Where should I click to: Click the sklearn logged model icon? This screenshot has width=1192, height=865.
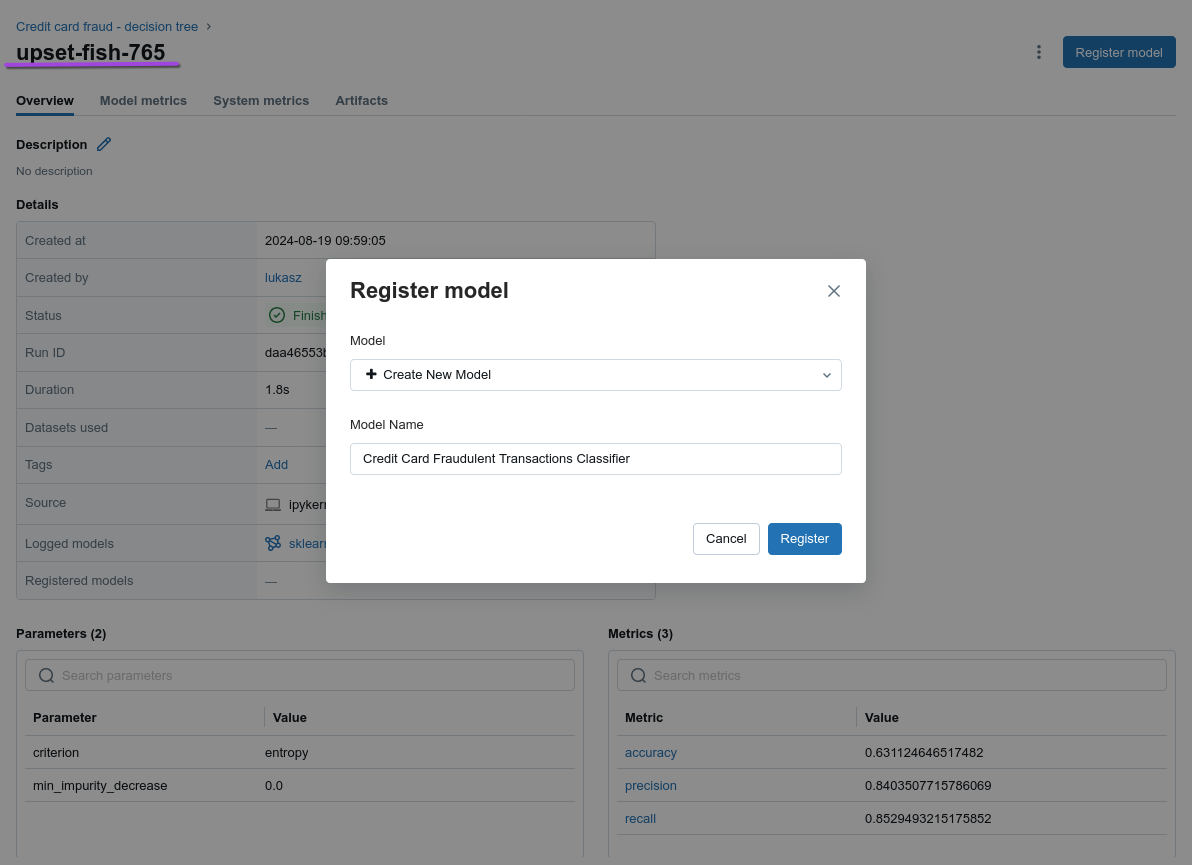tap(273, 543)
